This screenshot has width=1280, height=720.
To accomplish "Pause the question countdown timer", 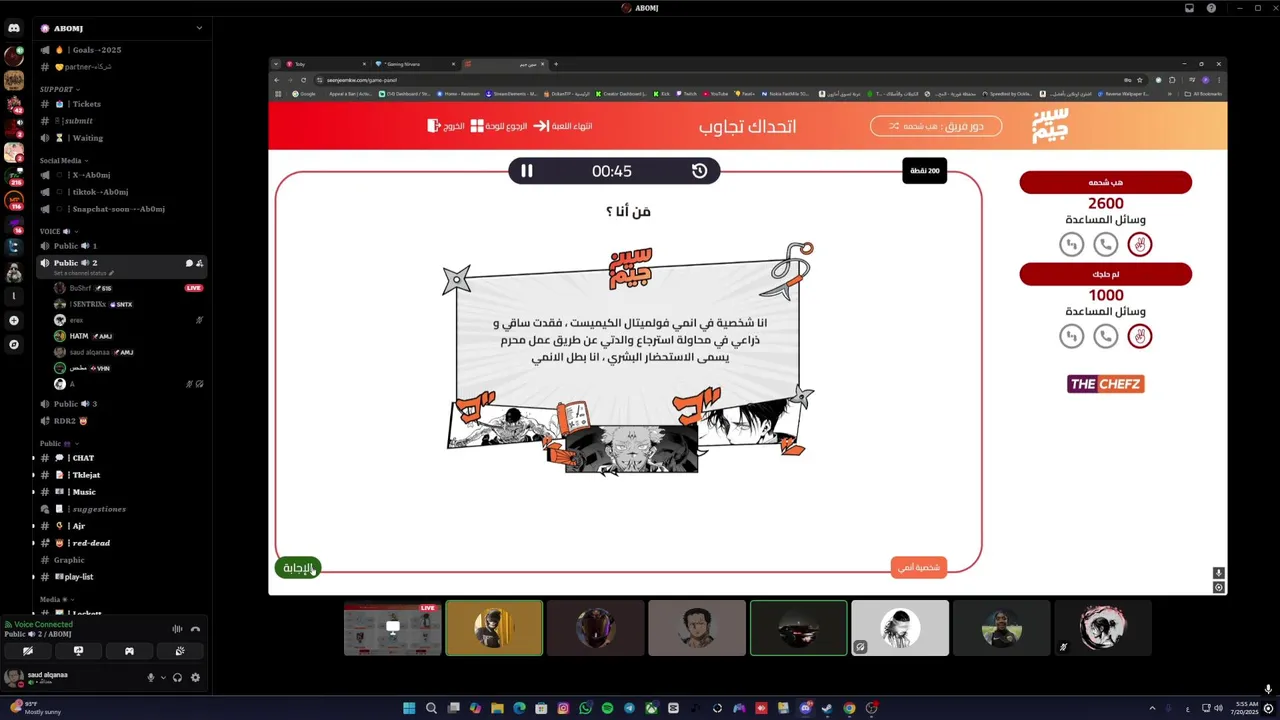I will click(x=527, y=171).
